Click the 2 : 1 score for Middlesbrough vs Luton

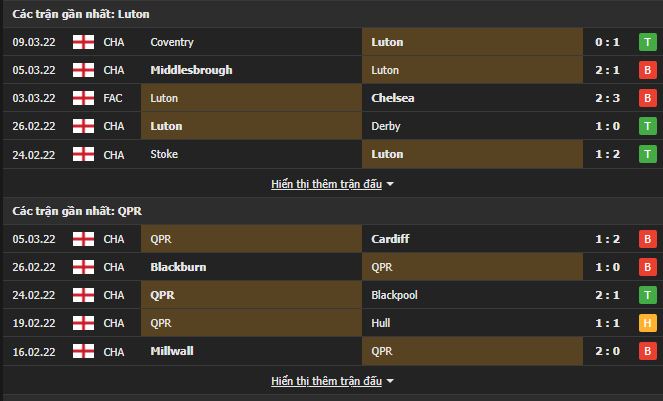pyautogui.click(x=607, y=70)
